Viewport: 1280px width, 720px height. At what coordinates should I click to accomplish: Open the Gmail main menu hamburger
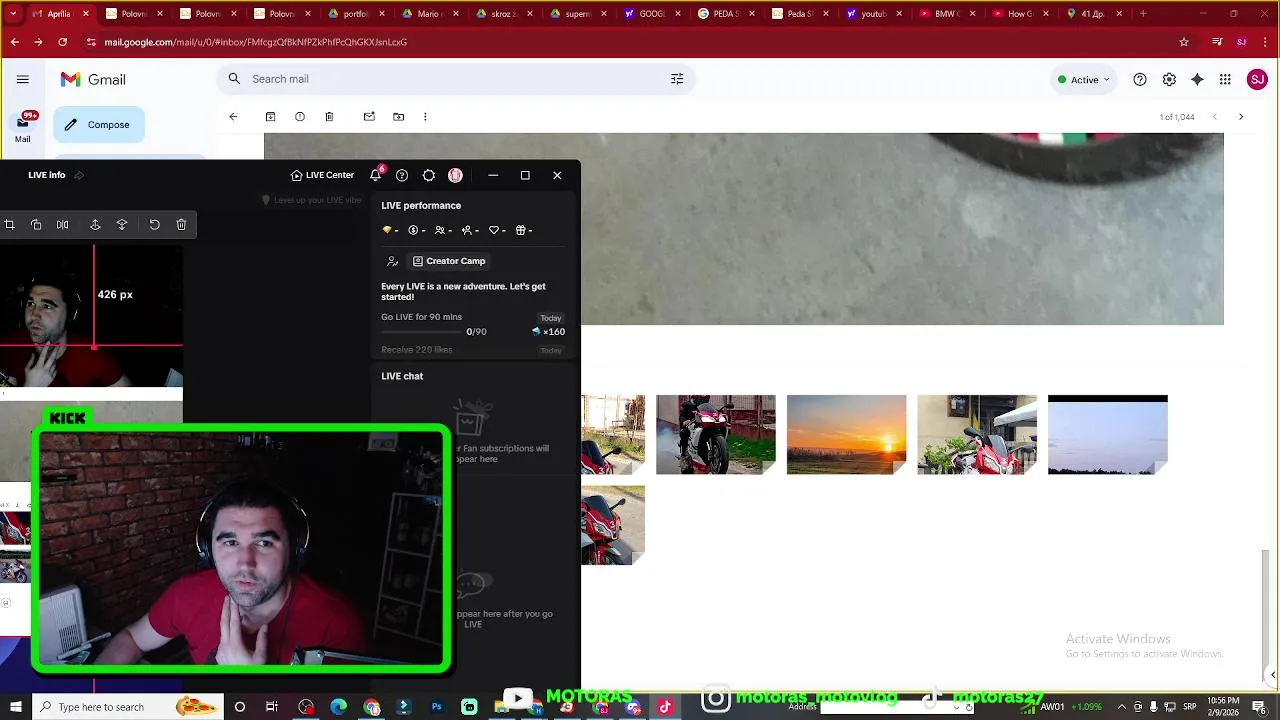point(23,79)
